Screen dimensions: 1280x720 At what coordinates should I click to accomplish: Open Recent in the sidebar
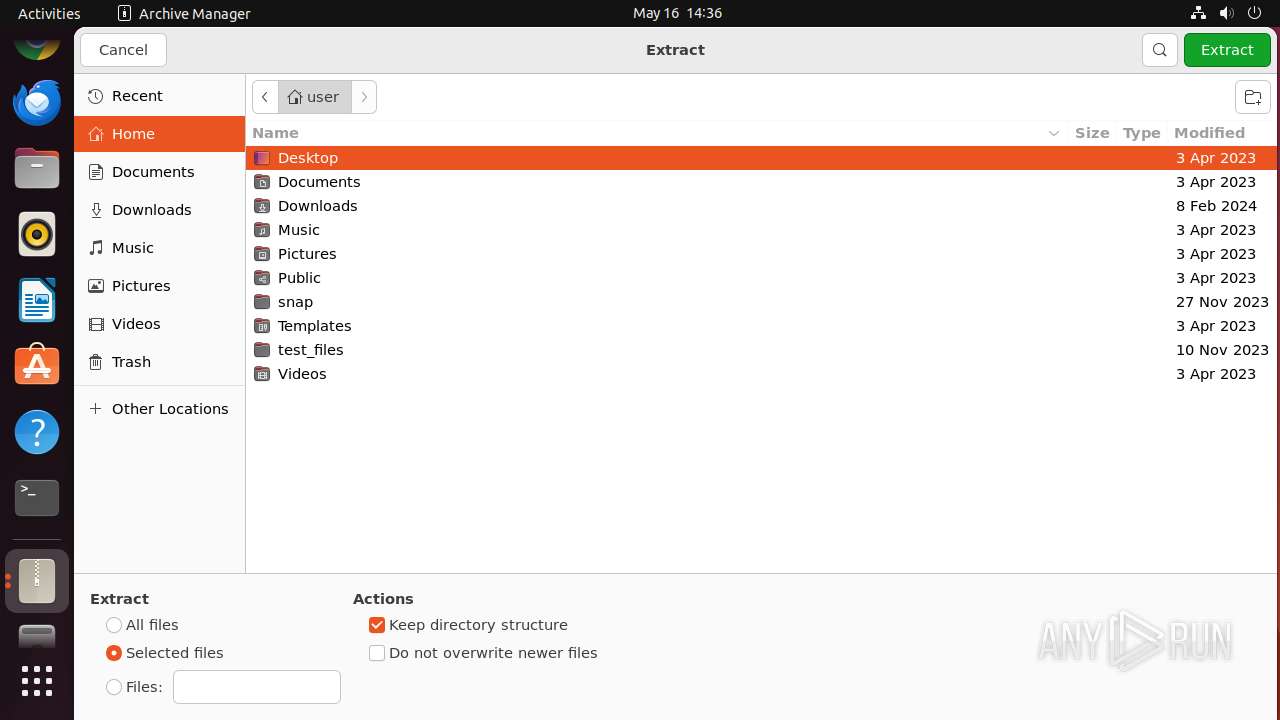pos(159,96)
